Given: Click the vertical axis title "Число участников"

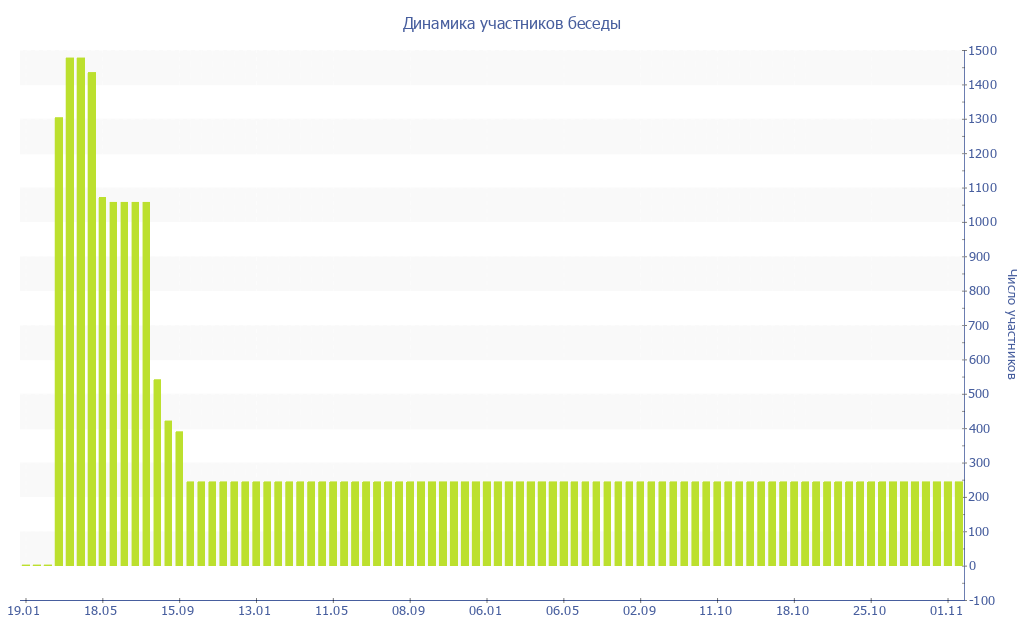Looking at the screenshot, I should point(1011,324).
